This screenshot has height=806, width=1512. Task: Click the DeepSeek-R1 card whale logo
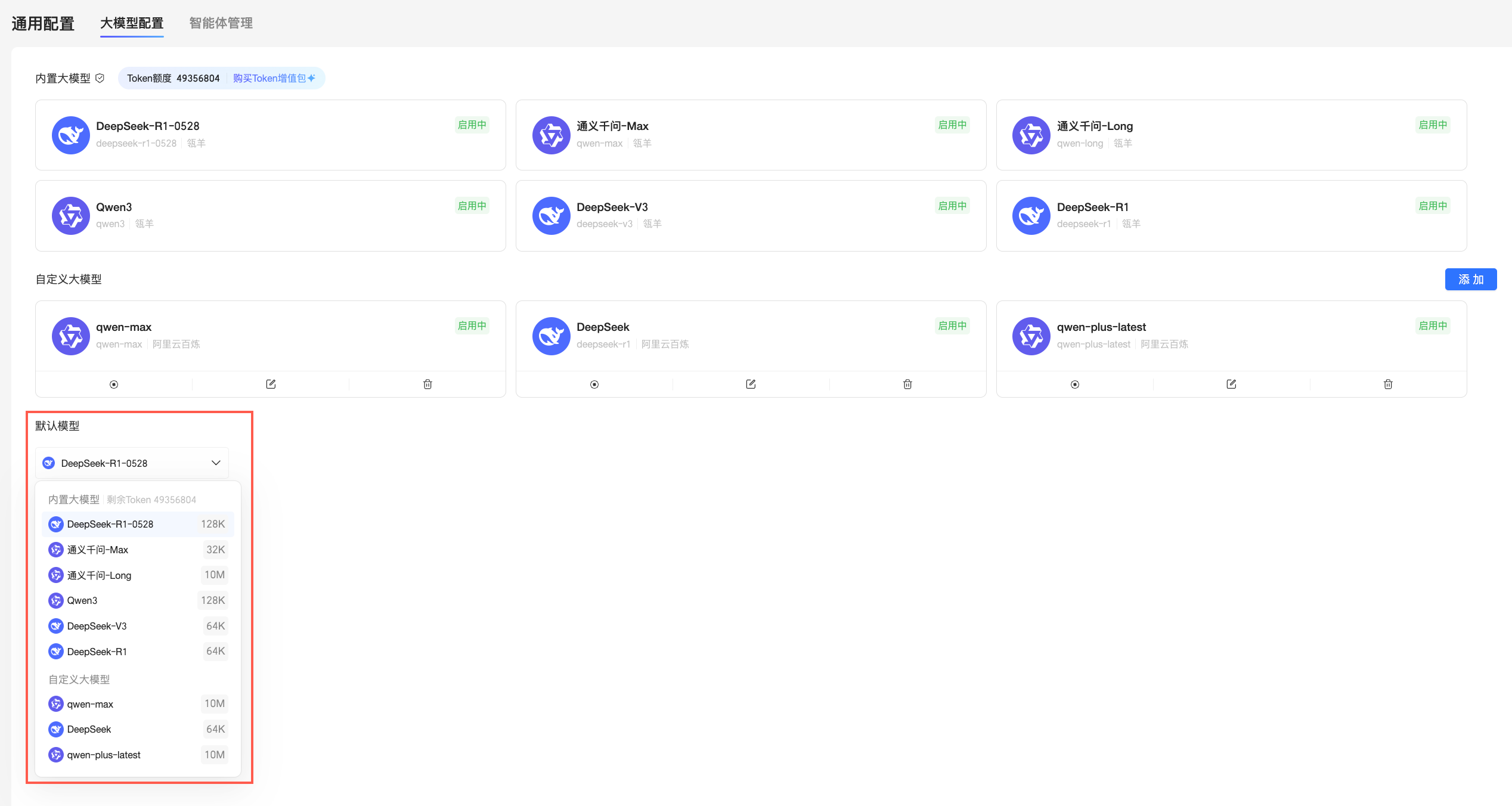(x=1031, y=216)
